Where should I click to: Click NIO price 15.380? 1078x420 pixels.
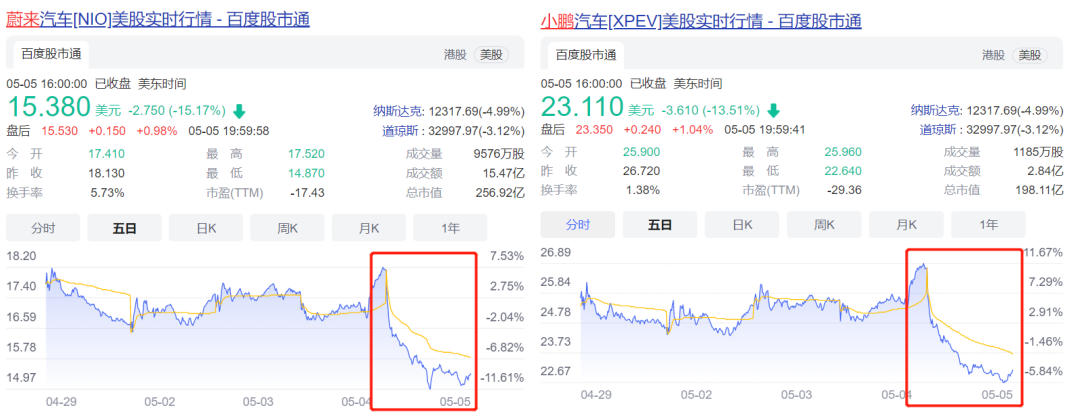pyautogui.click(x=49, y=107)
